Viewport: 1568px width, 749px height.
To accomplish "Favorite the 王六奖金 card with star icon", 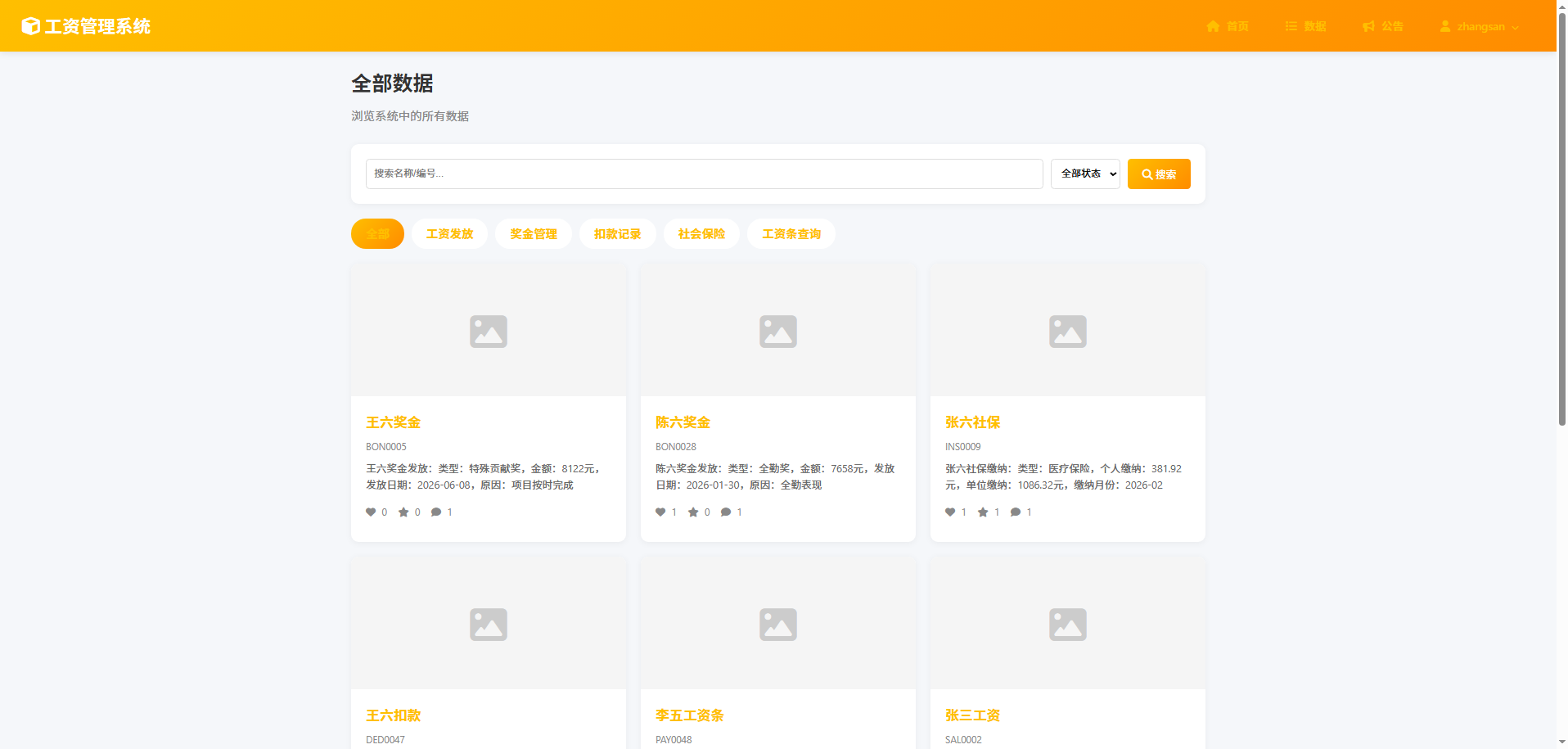I will coord(403,512).
